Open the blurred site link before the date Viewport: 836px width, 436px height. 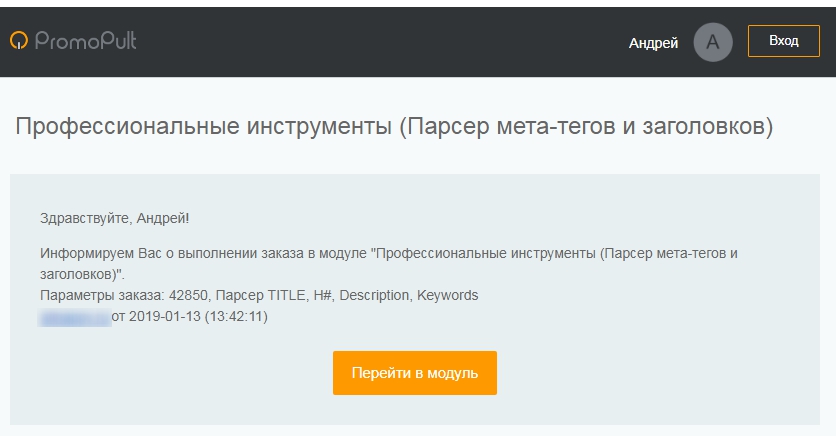(x=74, y=317)
